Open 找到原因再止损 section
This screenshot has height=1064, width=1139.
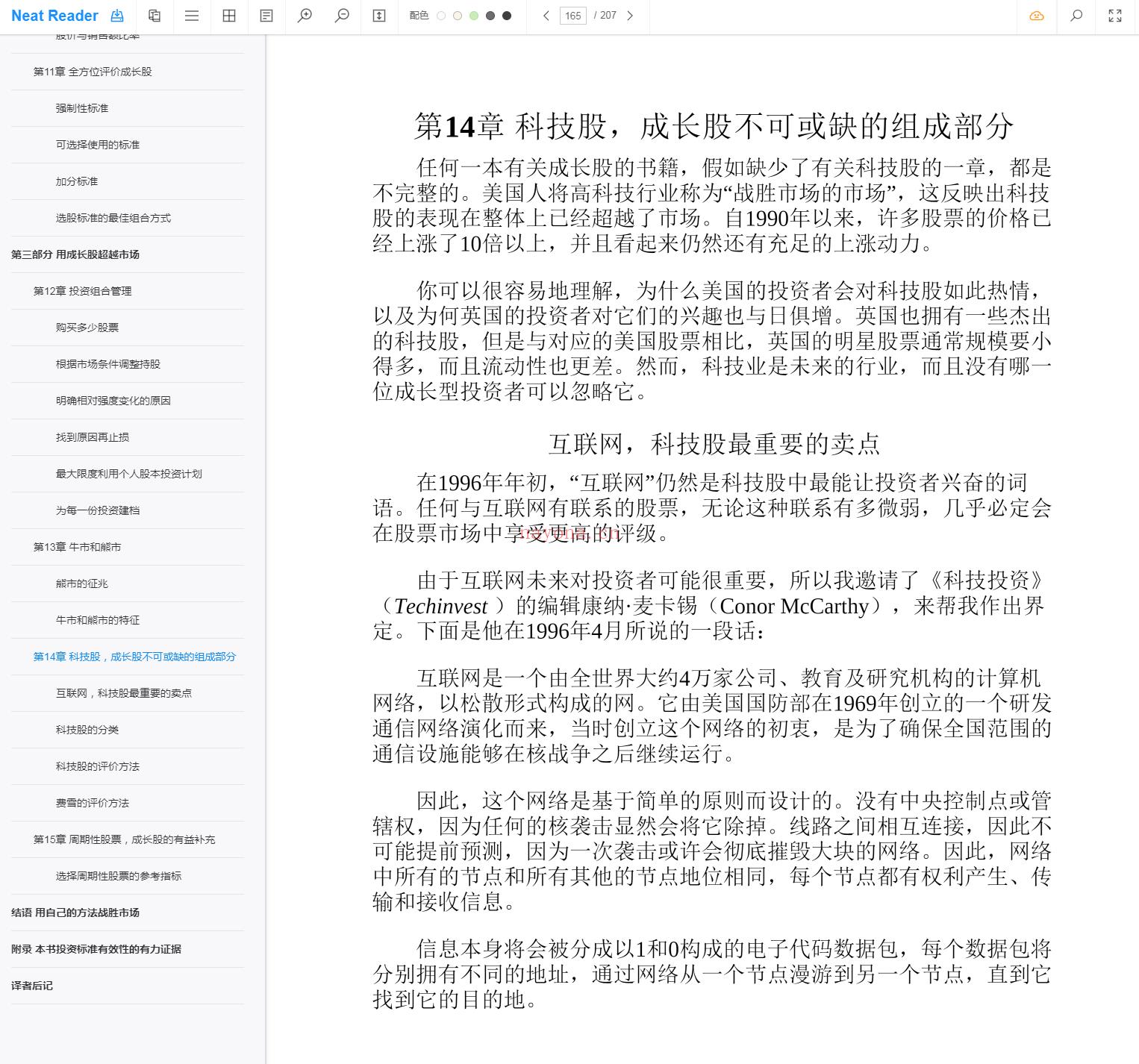93,437
